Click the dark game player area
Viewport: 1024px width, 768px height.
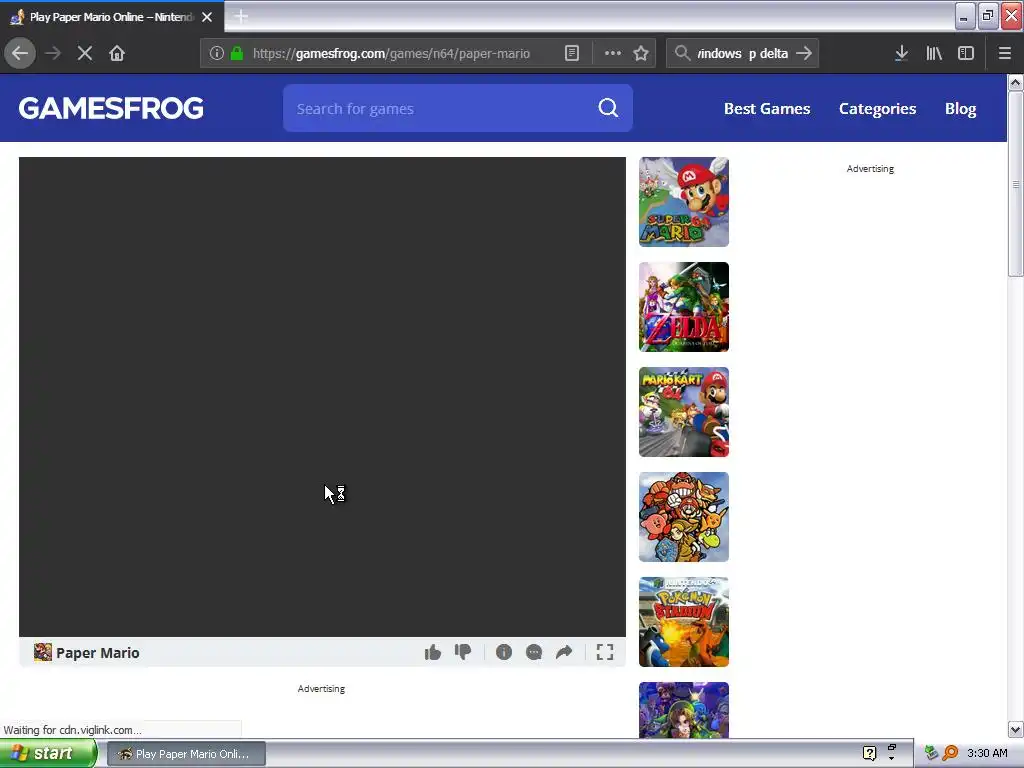(322, 396)
